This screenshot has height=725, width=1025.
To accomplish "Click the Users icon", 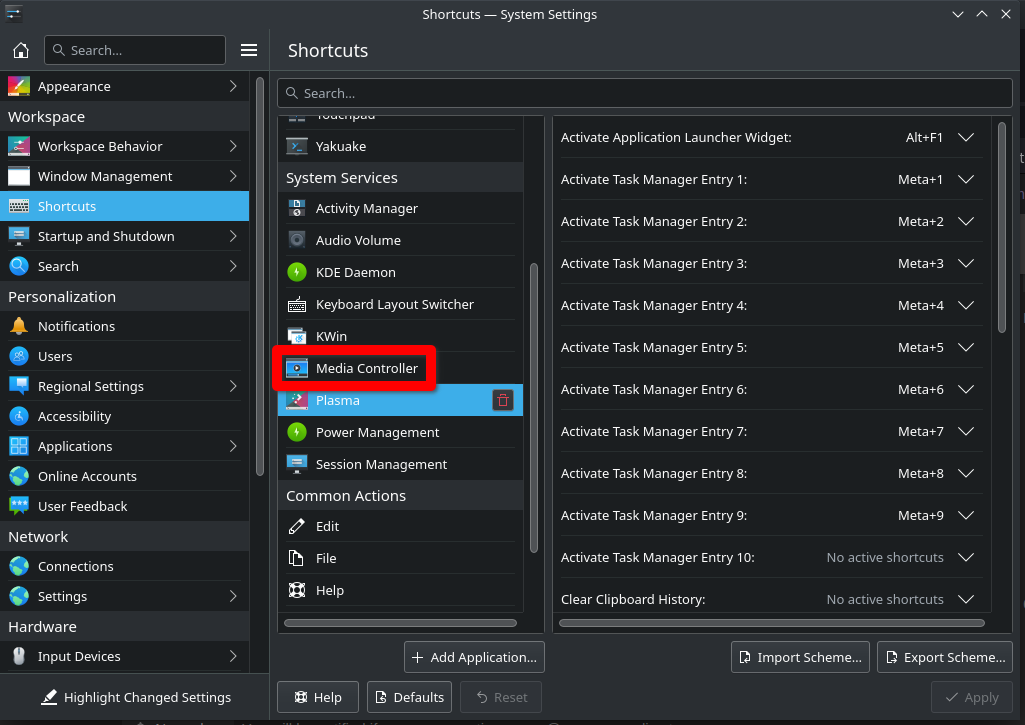I will pyautogui.click(x=19, y=356).
